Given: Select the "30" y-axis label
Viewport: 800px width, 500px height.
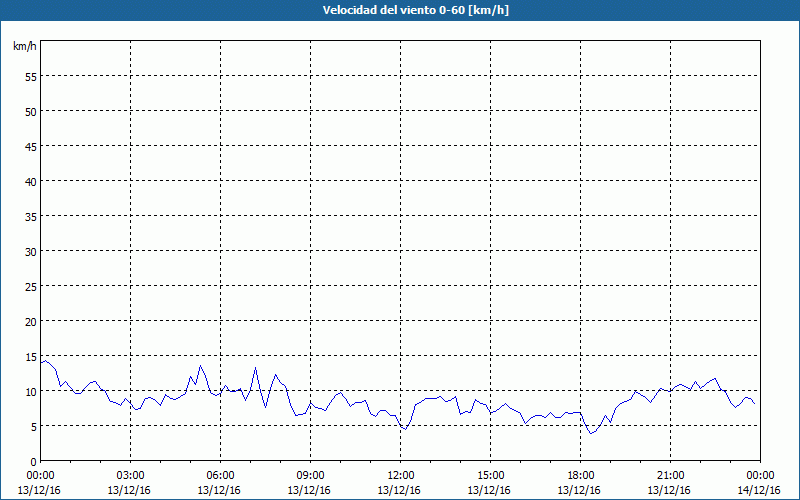Looking at the screenshot, I should click(x=31, y=252).
